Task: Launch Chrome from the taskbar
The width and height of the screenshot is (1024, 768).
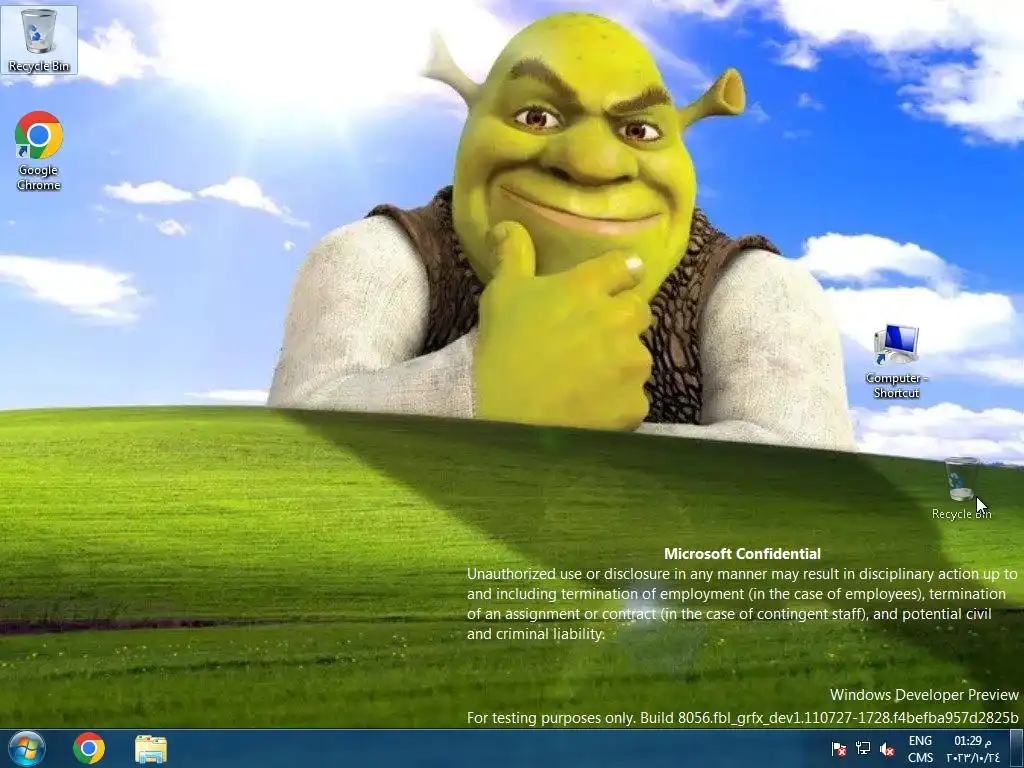Action: click(89, 748)
